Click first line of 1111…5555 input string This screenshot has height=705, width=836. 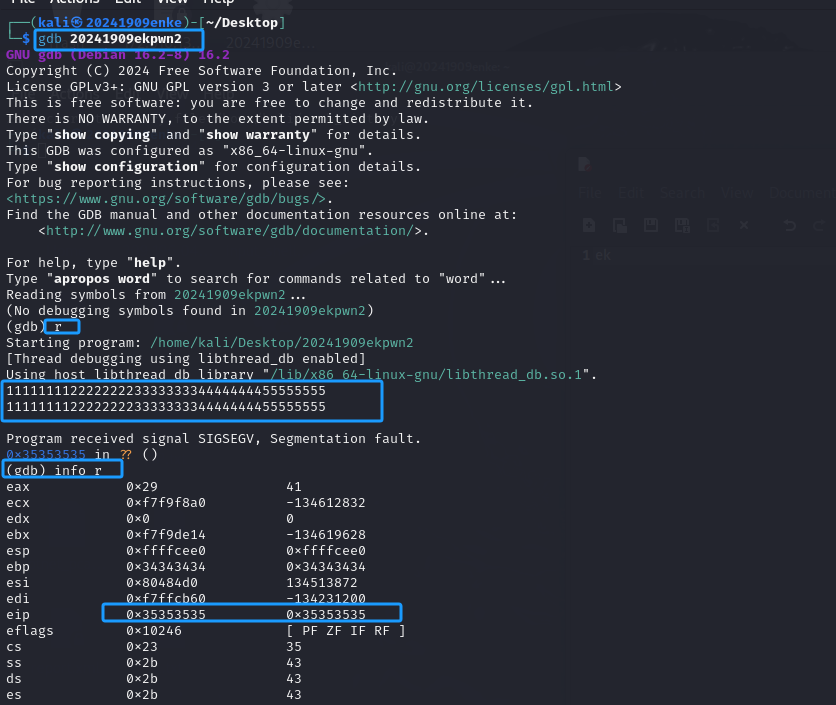(166, 390)
